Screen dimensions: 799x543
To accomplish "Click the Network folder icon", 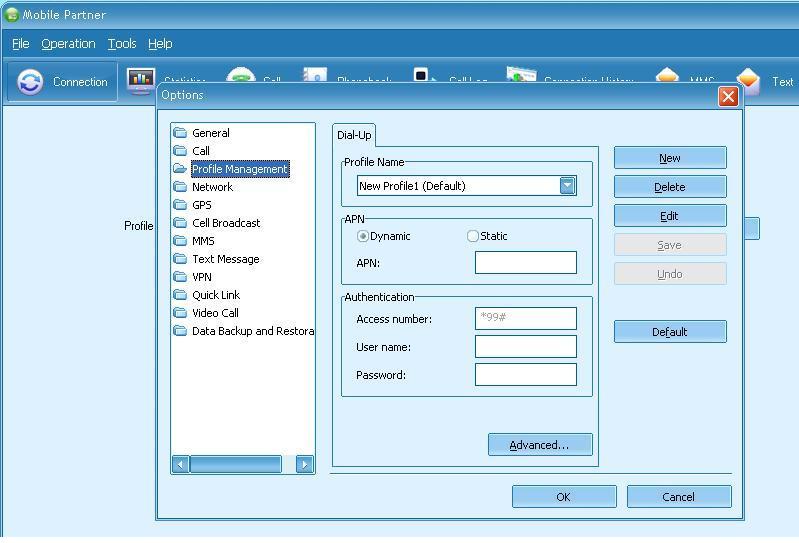I will (180, 187).
